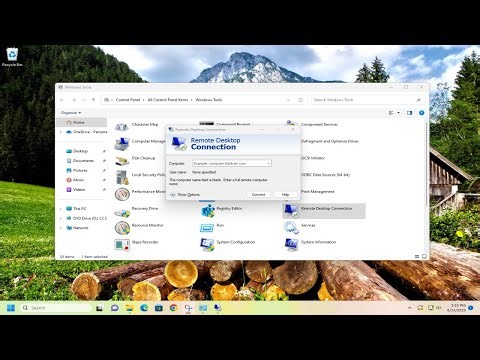Image resolution: width=480 pixels, height=360 pixels.
Task: Select the Run tool icon
Action: click(x=207, y=228)
